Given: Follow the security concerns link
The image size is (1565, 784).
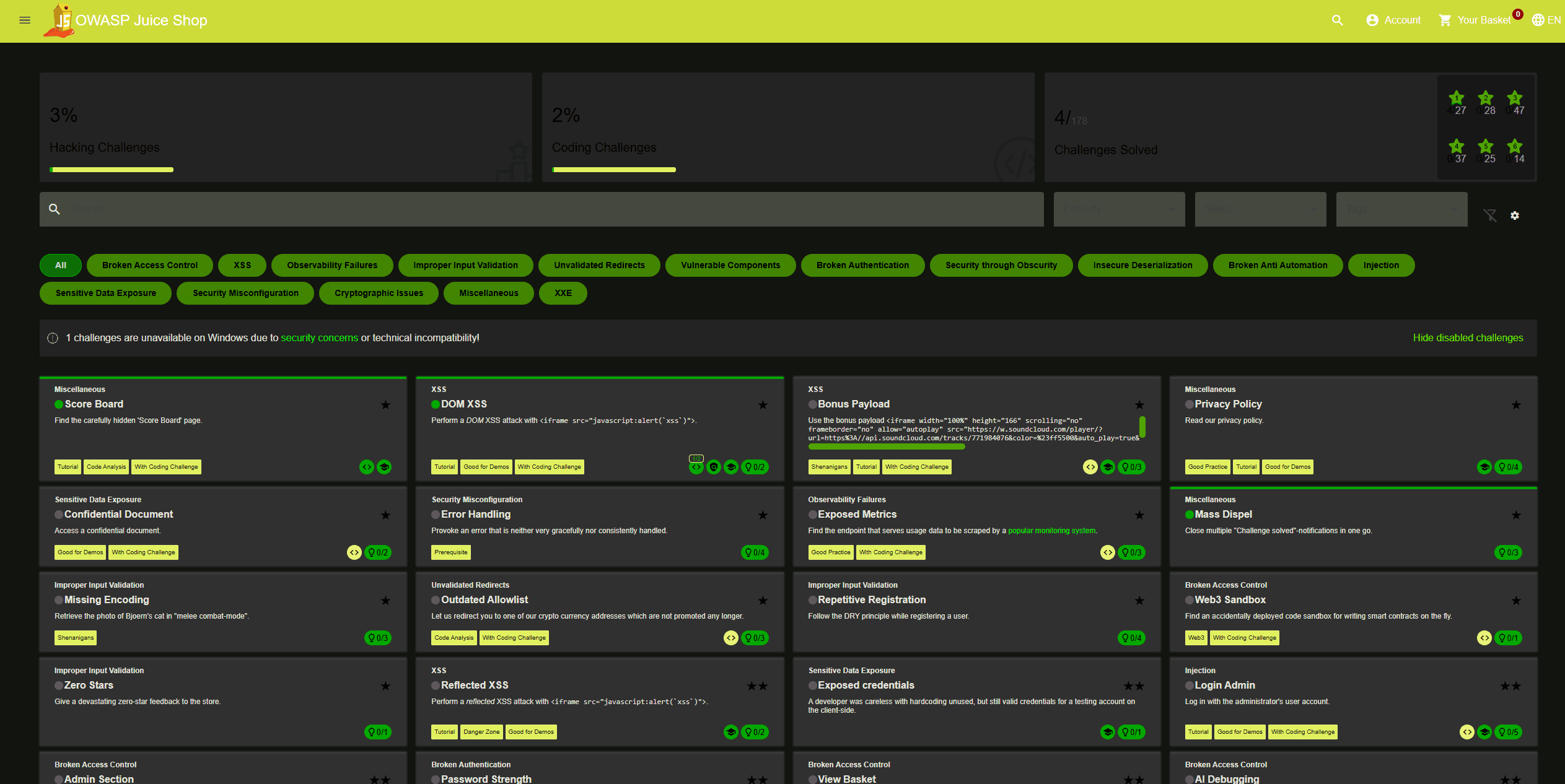Looking at the screenshot, I should [x=320, y=338].
